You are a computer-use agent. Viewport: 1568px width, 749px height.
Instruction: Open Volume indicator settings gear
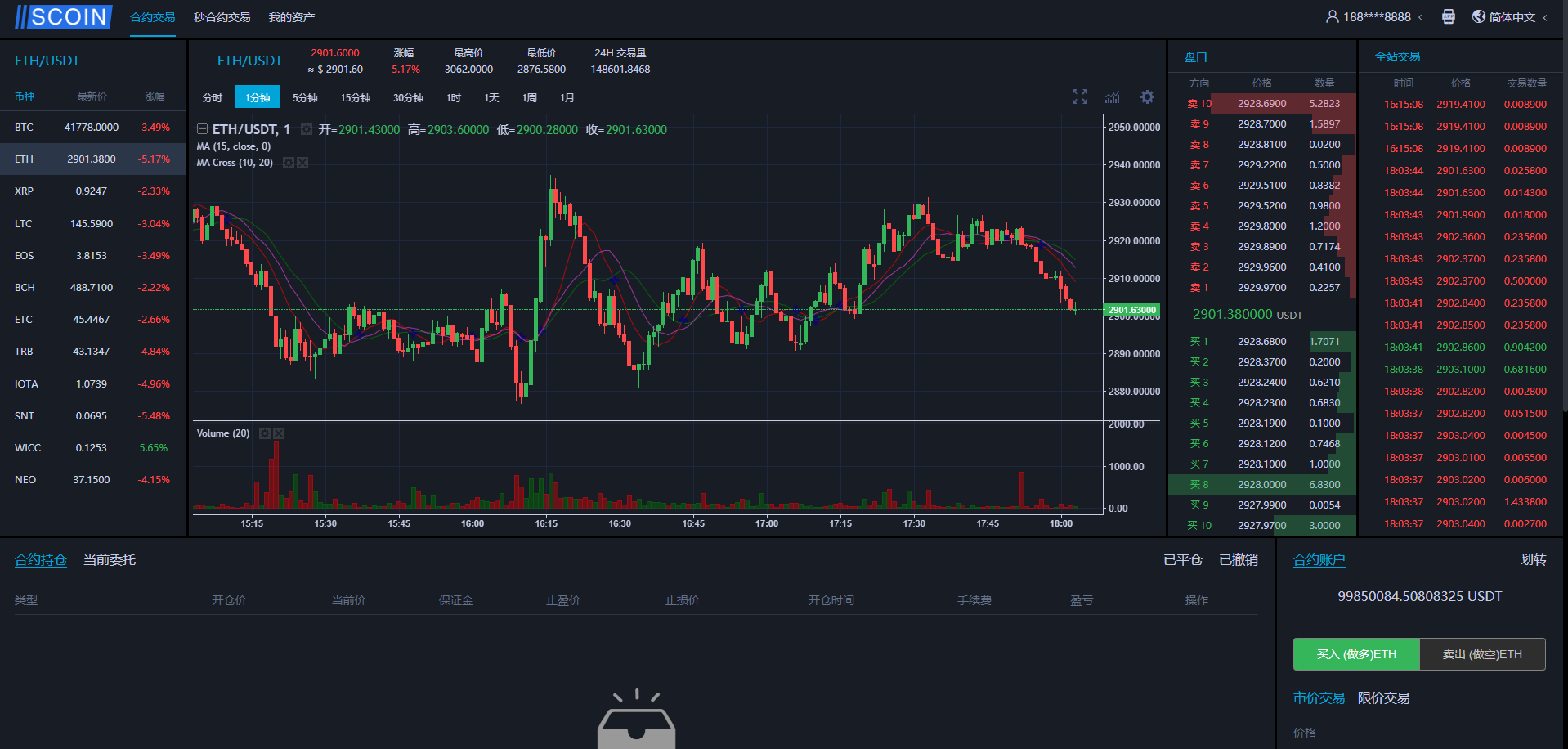[x=264, y=433]
